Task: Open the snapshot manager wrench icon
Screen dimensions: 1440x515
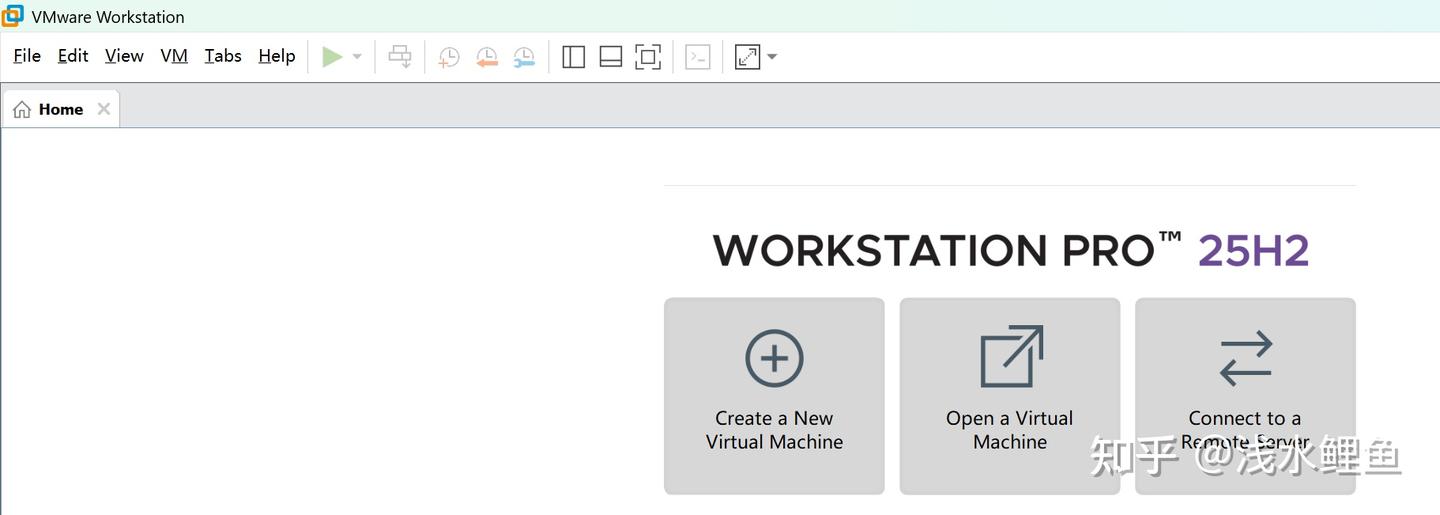Action: point(524,57)
